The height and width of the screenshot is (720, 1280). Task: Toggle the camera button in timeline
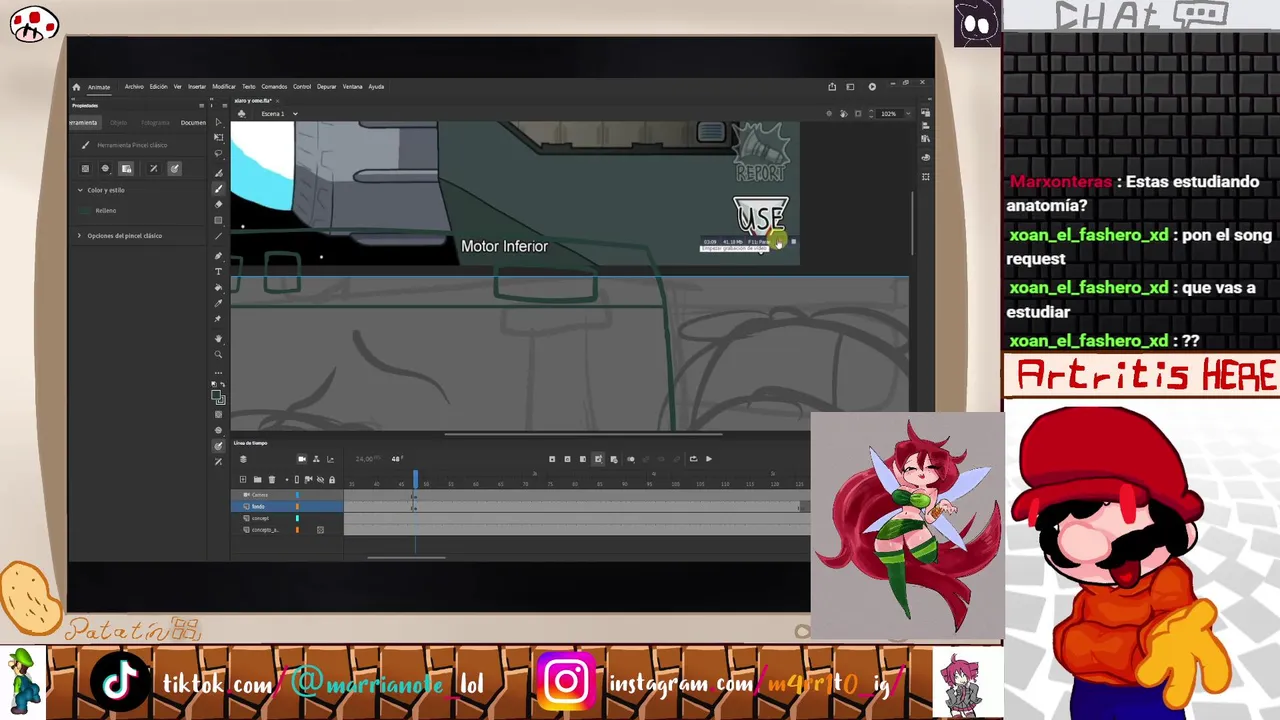(302, 459)
